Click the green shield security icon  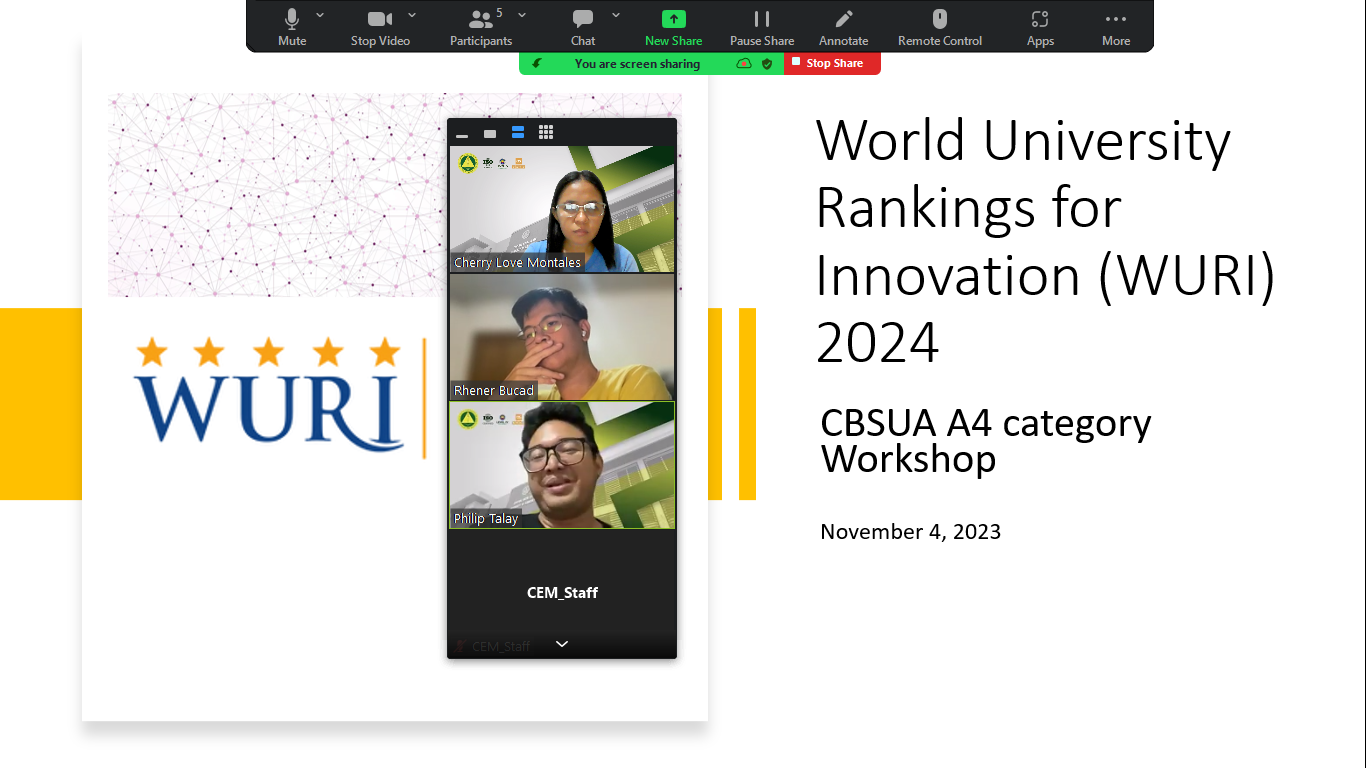(x=767, y=63)
